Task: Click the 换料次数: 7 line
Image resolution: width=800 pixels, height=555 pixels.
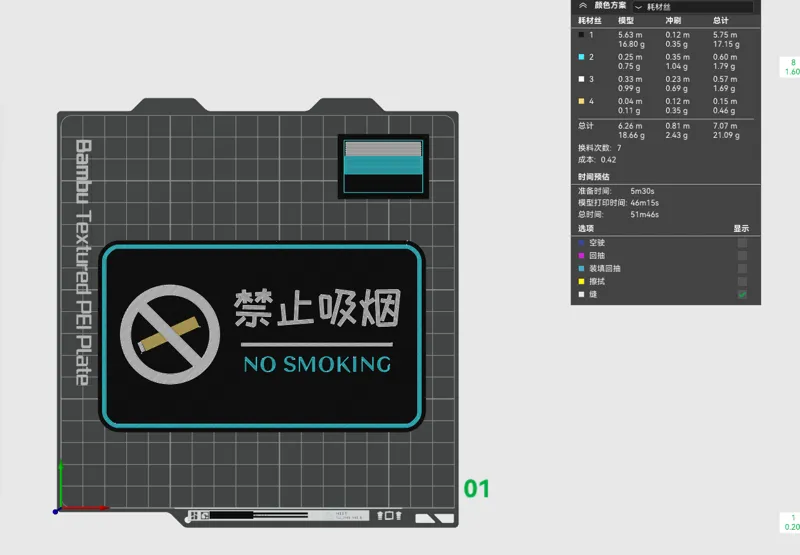Action: coord(599,148)
